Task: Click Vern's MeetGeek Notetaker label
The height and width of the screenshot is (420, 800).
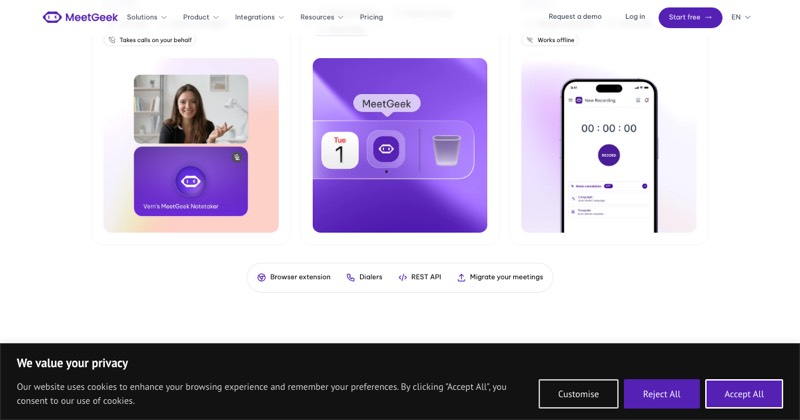Action: click(x=181, y=206)
